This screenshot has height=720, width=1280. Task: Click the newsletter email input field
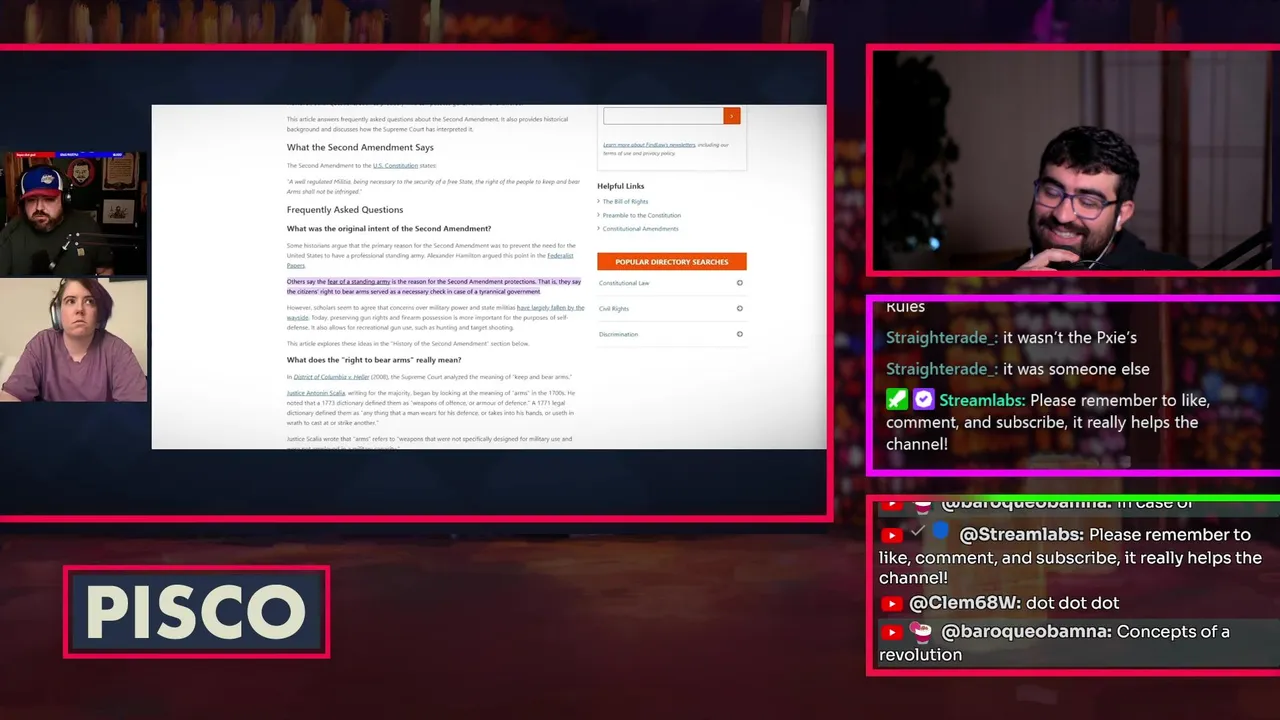[663, 116]
